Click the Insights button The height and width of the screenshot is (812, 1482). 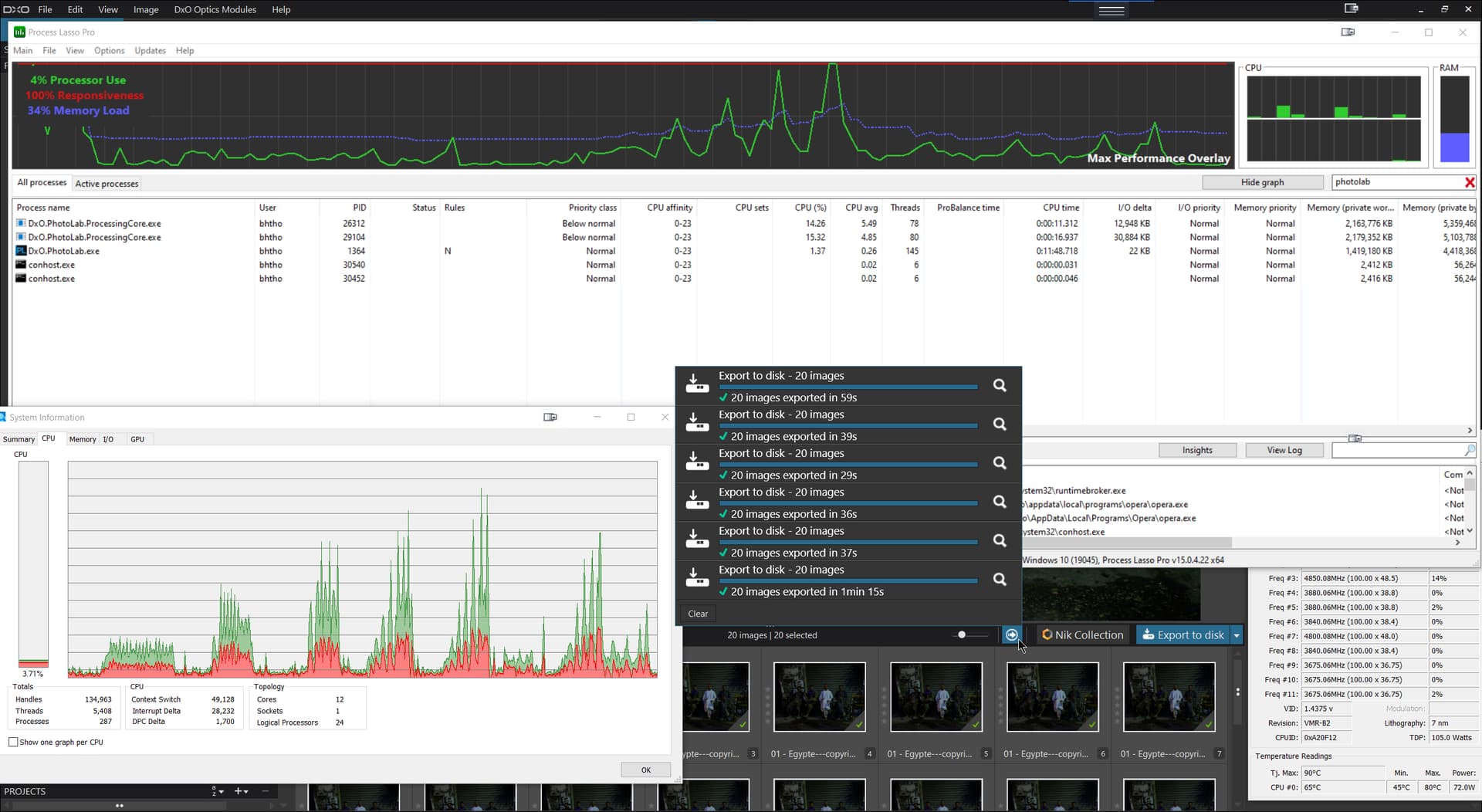pos(1197,450)
